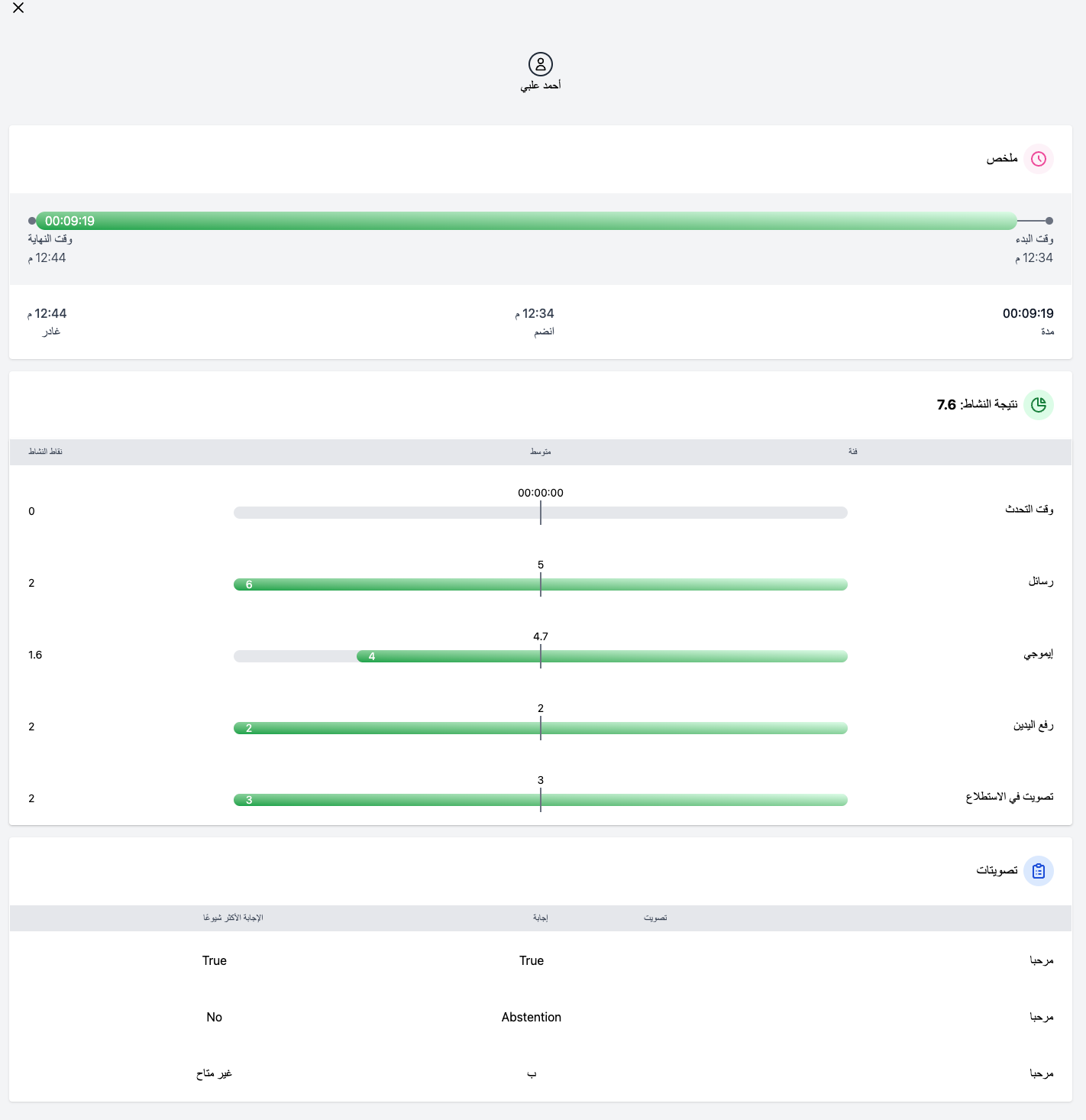Click the غادر left label
The width and height of the screenshot is (1086, 1120).
(51, 332)
